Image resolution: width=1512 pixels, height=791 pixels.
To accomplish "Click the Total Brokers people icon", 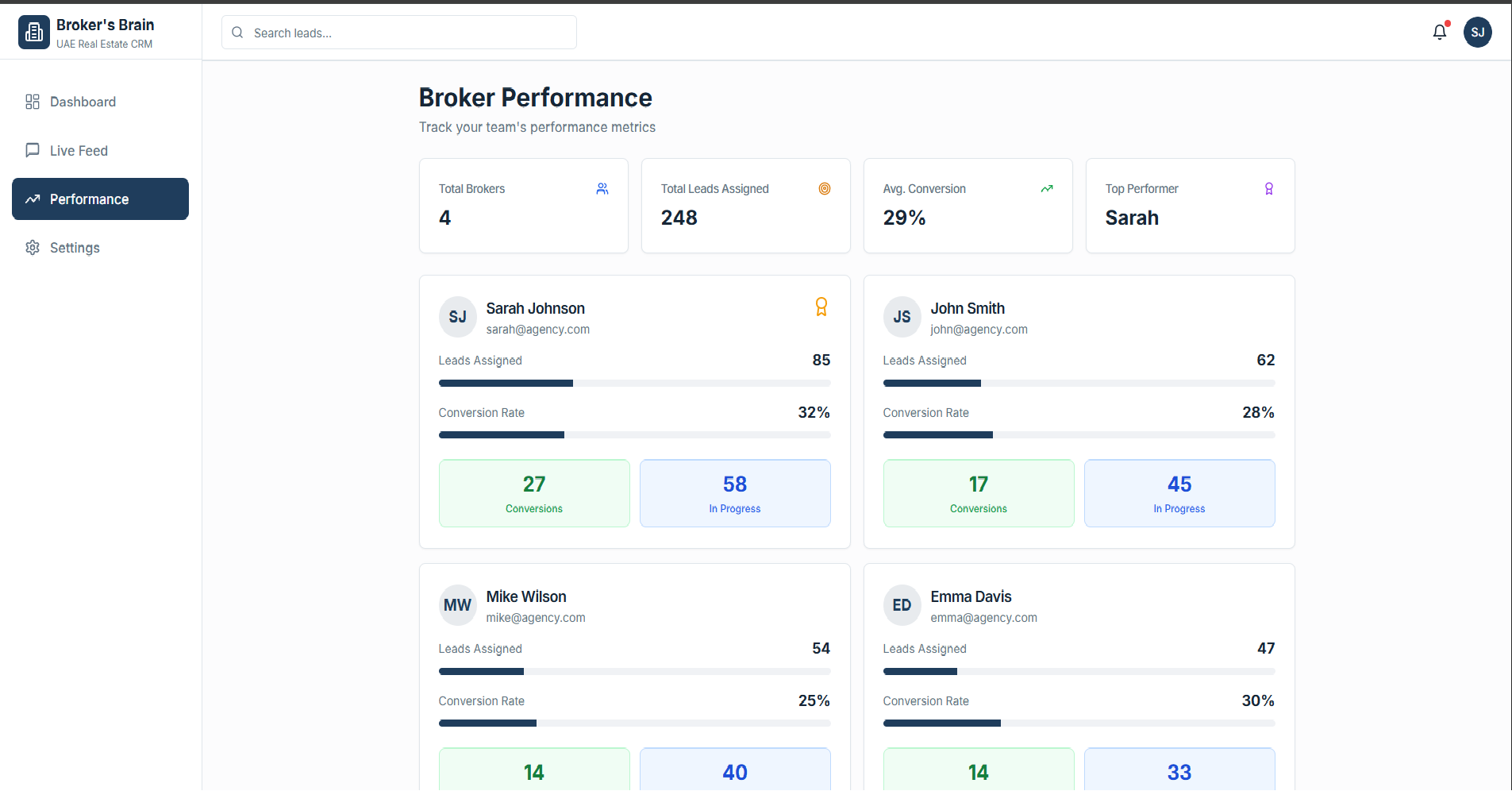I will tap(602, 189).
